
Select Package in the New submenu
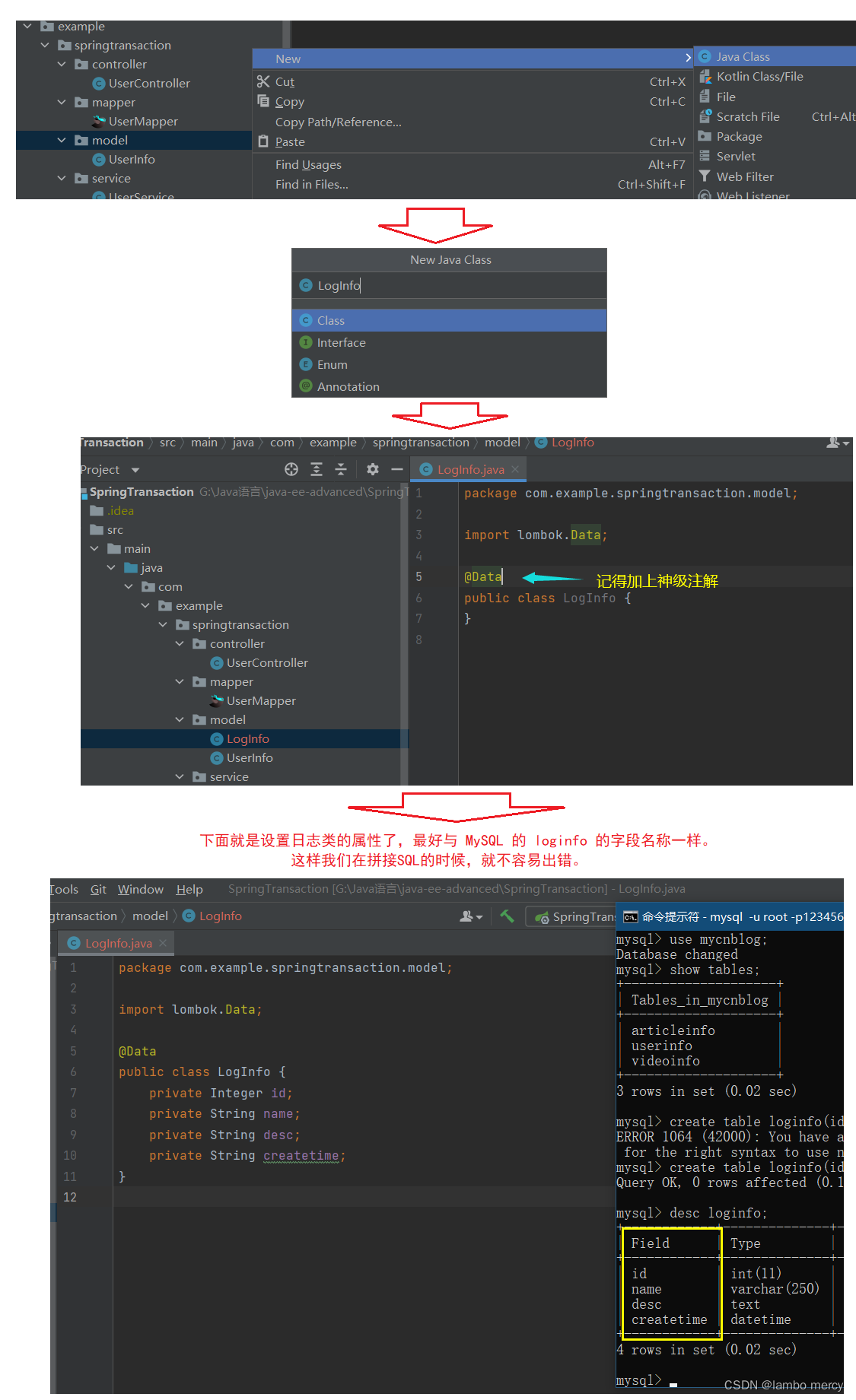tap(775, 136)
